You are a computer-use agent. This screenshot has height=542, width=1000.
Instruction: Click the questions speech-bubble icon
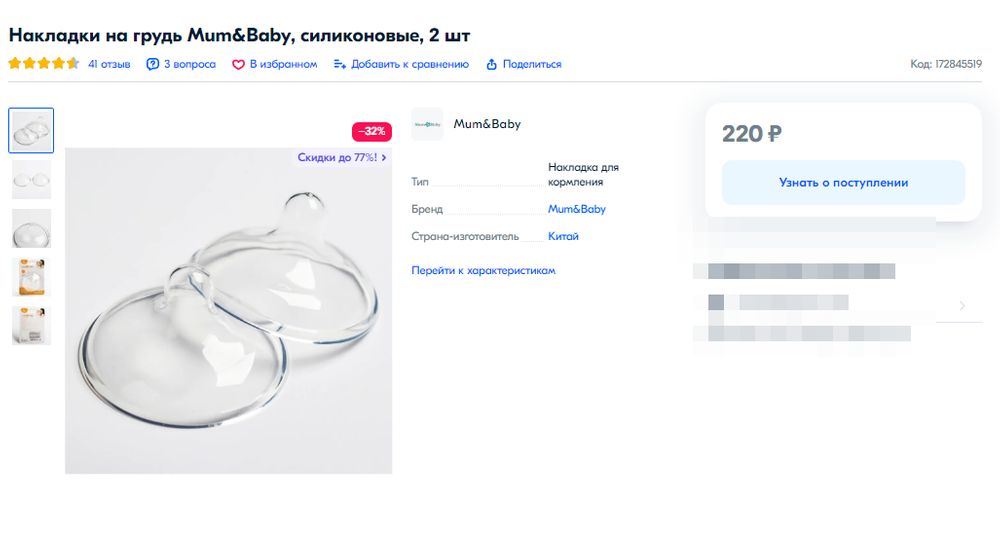click(x=153, y=64)
